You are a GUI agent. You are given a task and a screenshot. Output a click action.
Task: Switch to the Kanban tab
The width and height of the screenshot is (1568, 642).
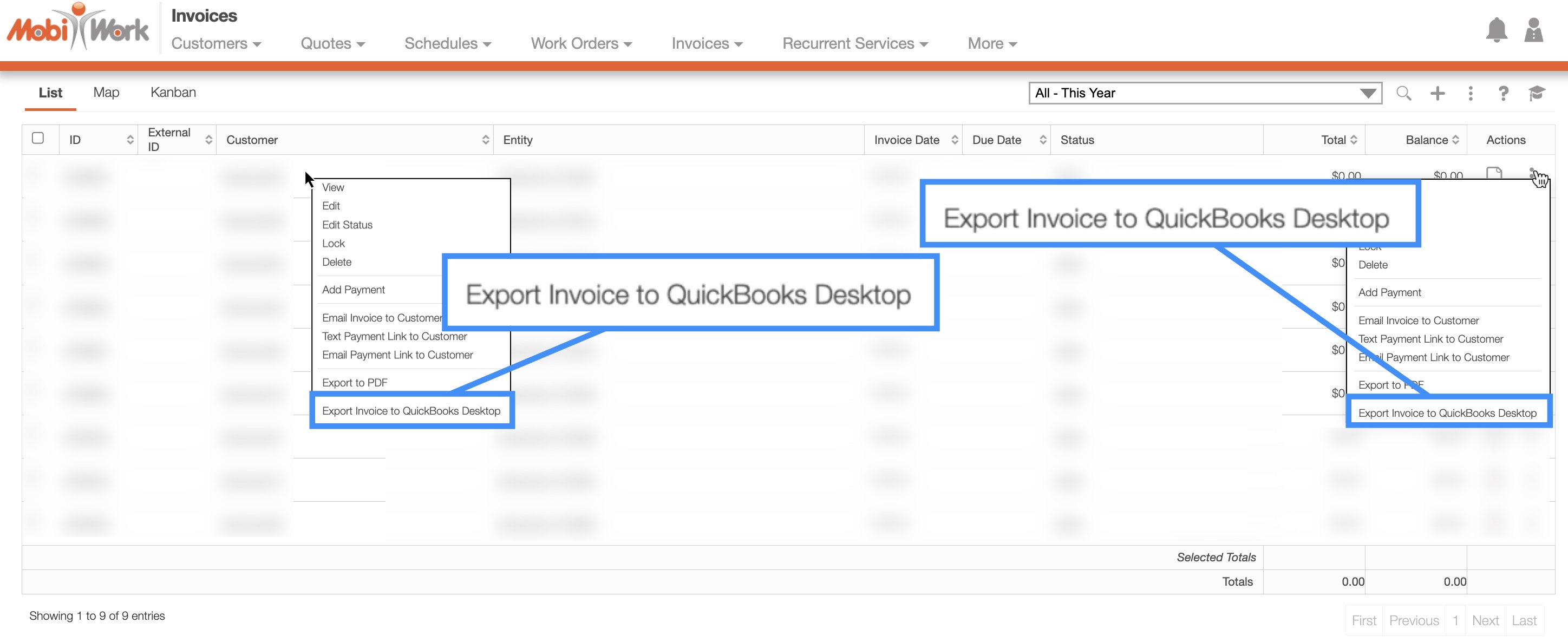point(173,93)
